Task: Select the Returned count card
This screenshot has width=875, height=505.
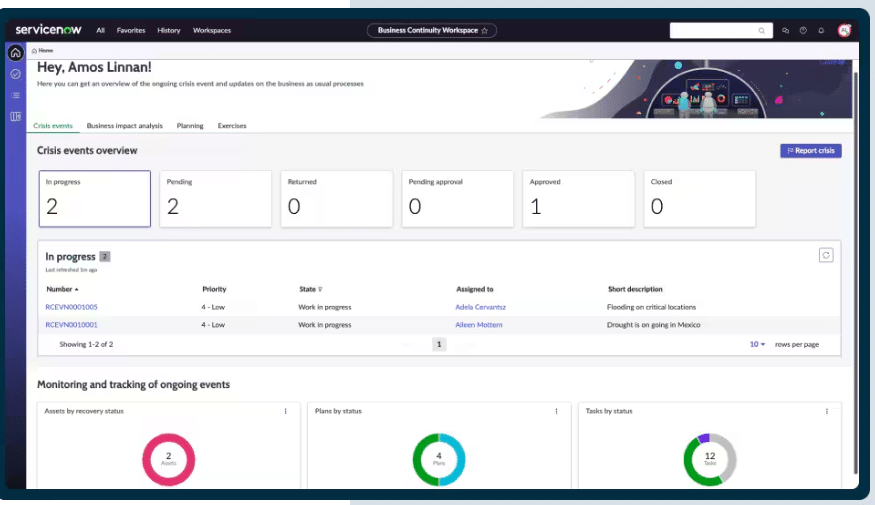Action: coord(336,199)
